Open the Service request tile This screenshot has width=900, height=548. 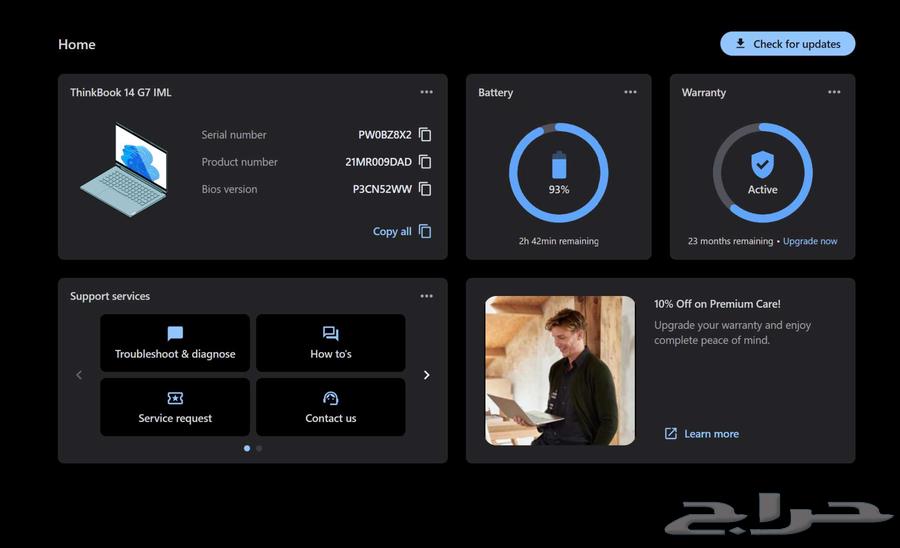[x=175, y=407]
